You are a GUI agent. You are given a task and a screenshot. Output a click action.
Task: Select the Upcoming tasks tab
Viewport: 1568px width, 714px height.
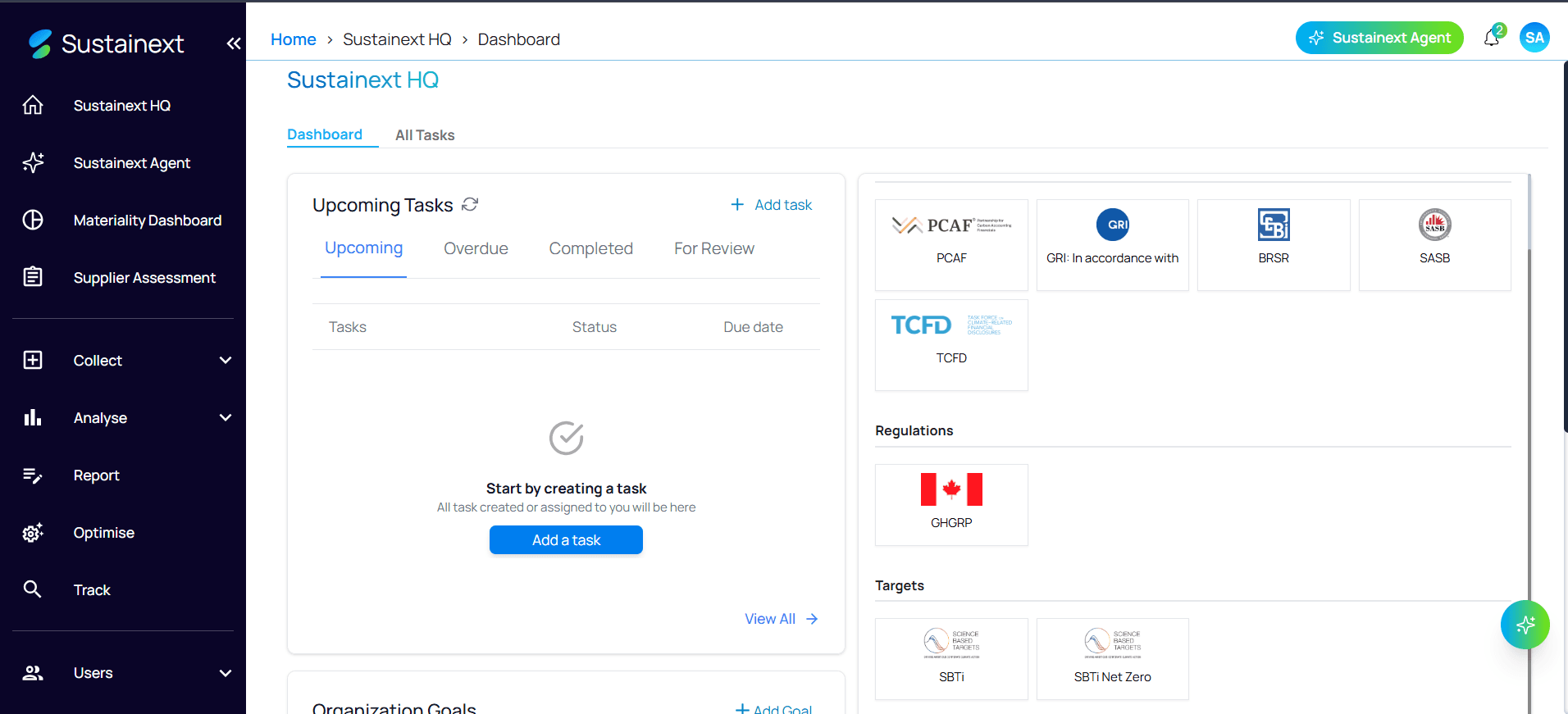coord(363,248)
